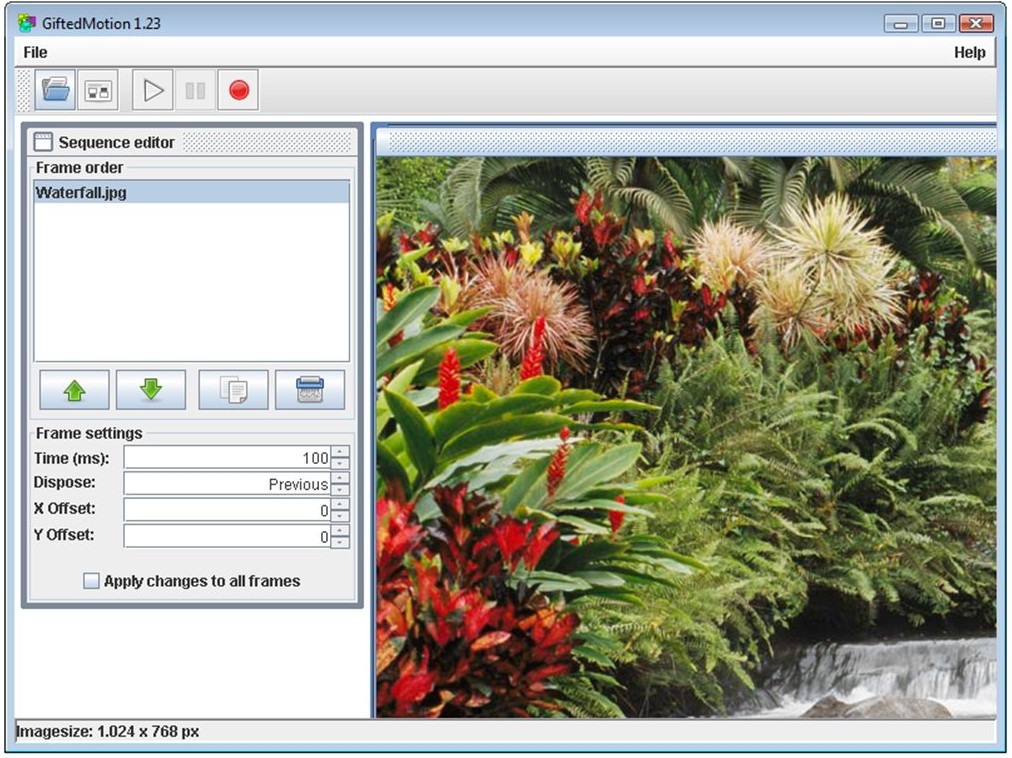Open the export settings icon
Viewport: 1012px width, 758px height.
pos(97,89)
